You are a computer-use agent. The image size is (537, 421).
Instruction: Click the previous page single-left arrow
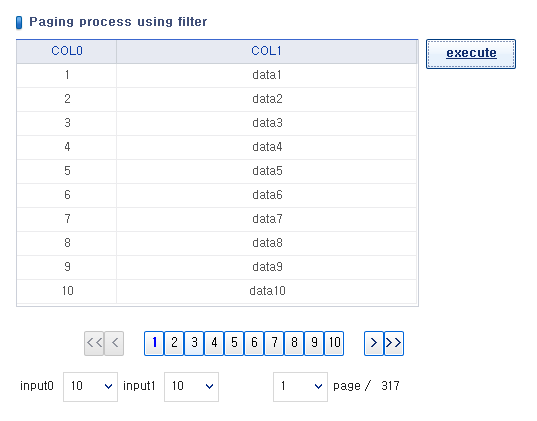(114, 343)
